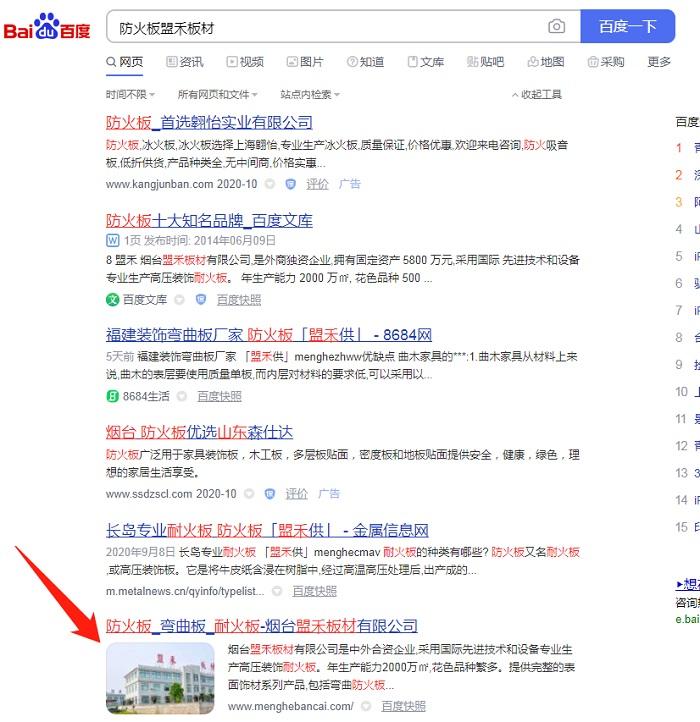Viewport: 700px width, 722px height.
Task: Expand 所有网页和文件 dropdown
Action: coord(217,94)
